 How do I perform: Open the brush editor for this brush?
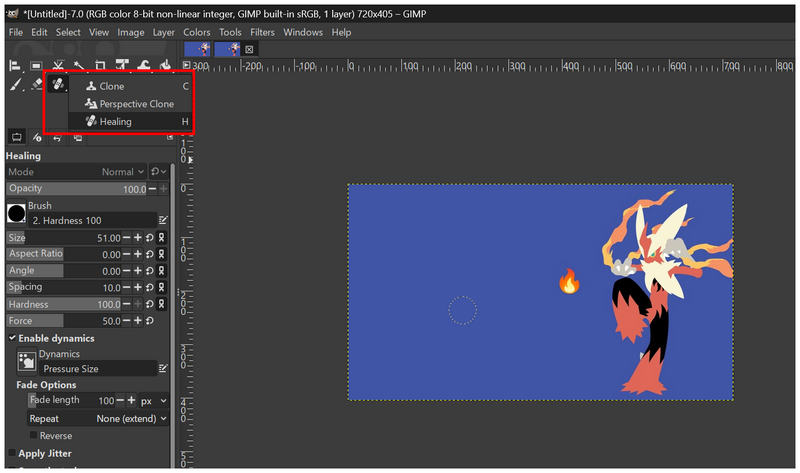point(163,220)
